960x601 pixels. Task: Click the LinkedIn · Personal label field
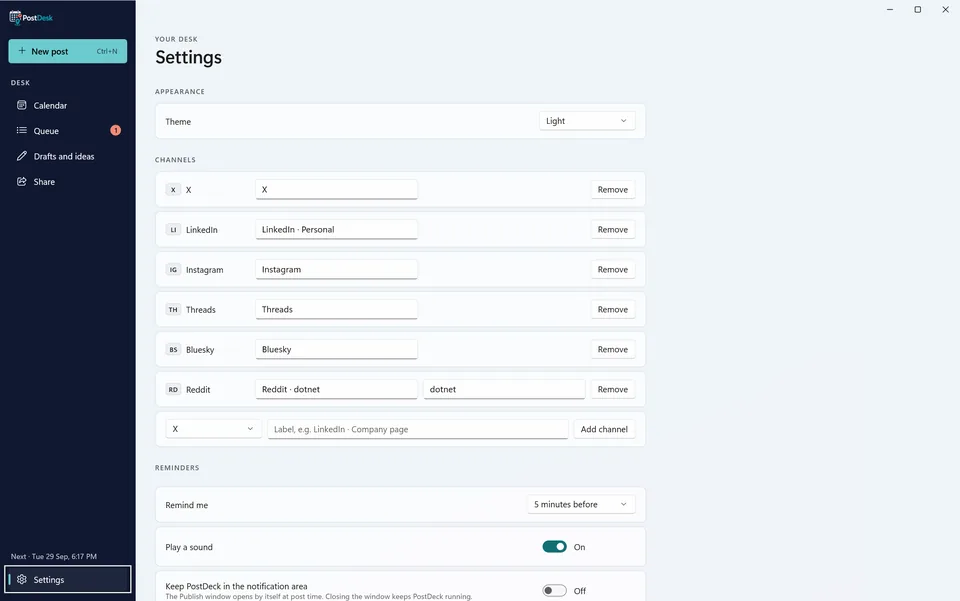click(336, 230)
